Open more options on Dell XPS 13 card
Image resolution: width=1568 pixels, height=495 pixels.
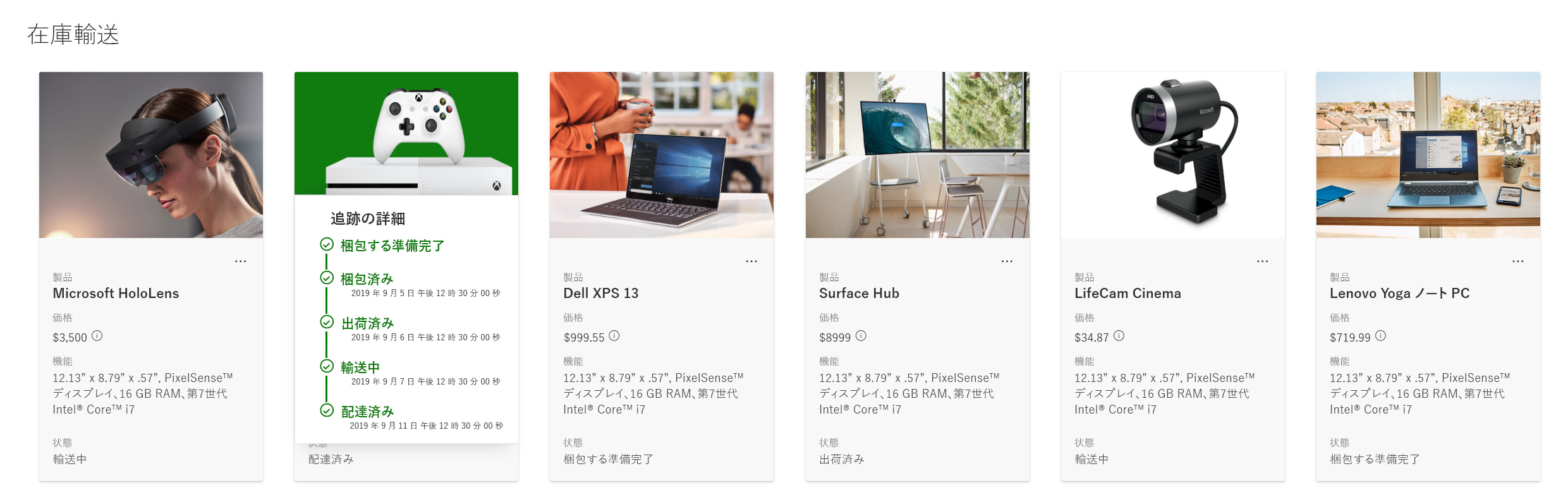pyautogui.click(x=751, y=261)
